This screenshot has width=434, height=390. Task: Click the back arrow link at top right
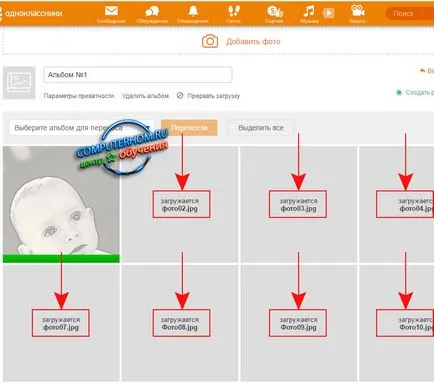pyautogui.click(x=427, y=71)
